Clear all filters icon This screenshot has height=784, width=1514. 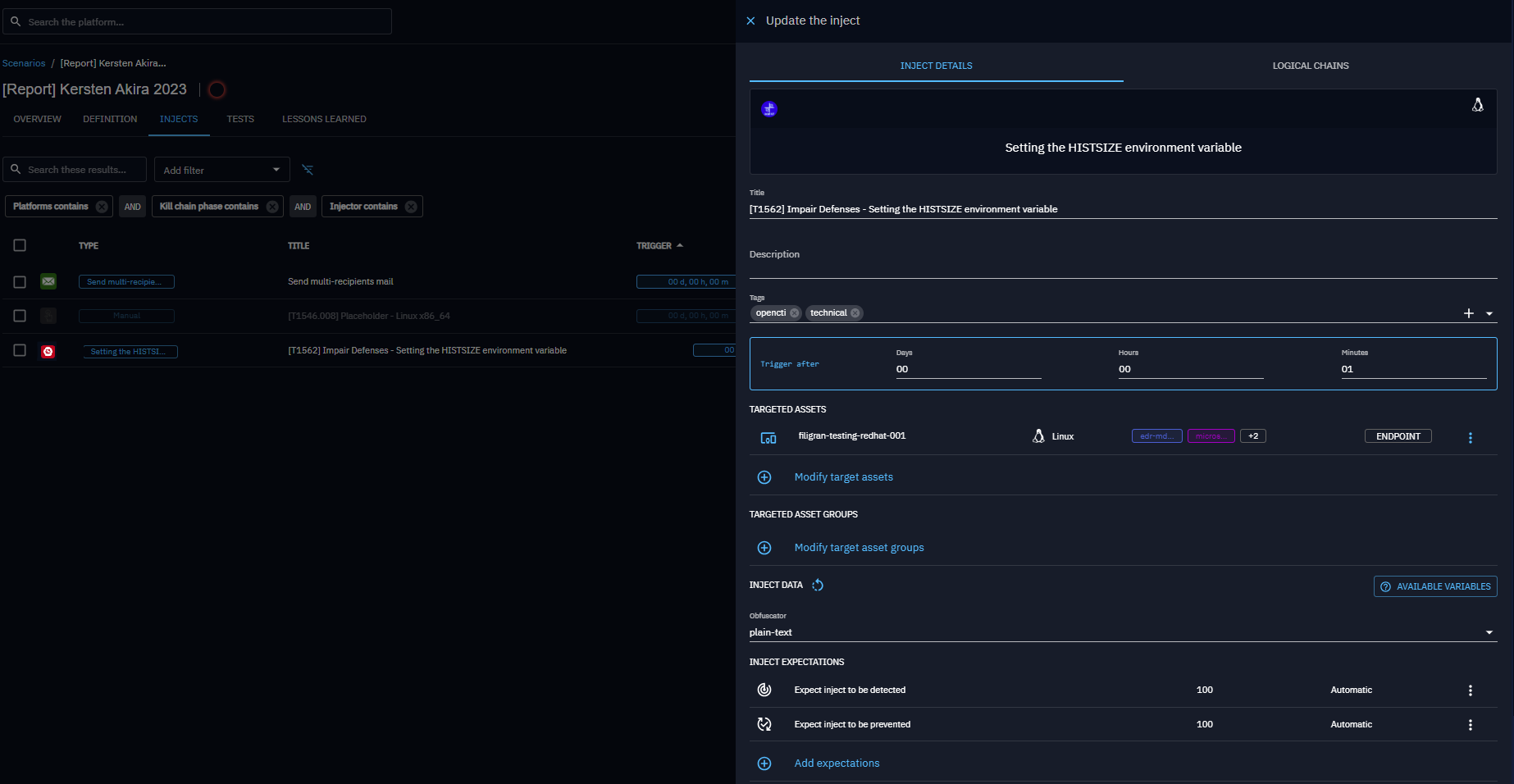308,170
